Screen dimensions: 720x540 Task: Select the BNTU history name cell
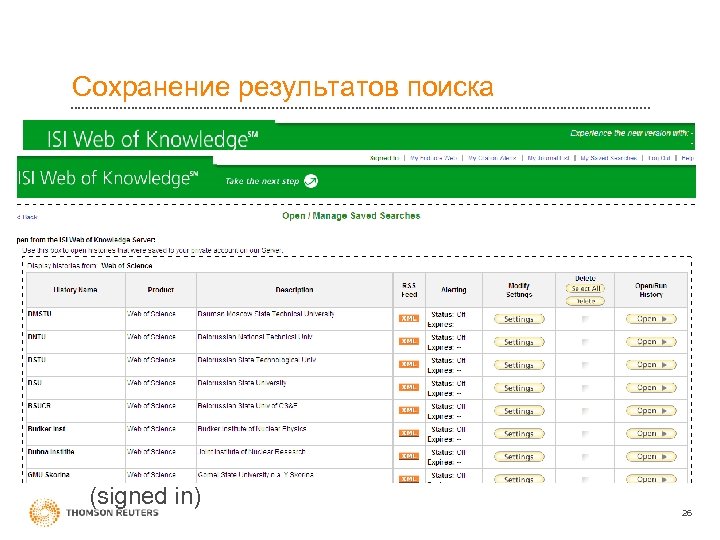point(76,342)
